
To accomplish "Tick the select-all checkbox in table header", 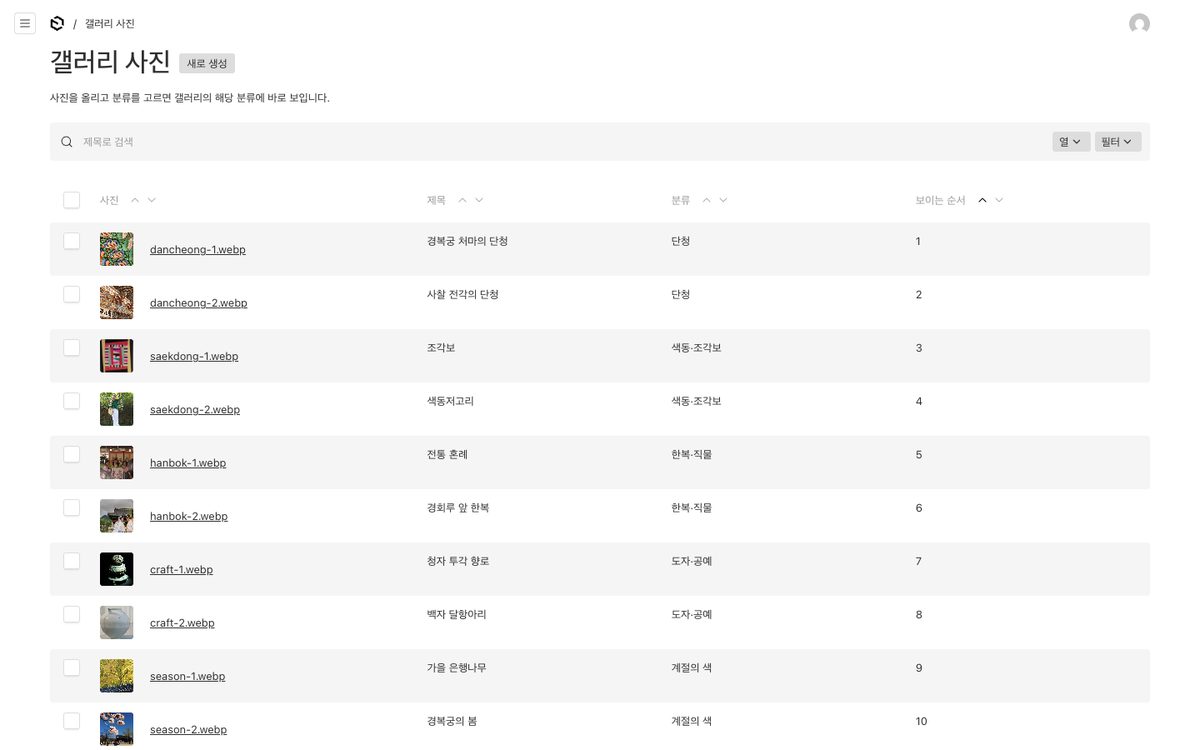I will tap(71, 200).
